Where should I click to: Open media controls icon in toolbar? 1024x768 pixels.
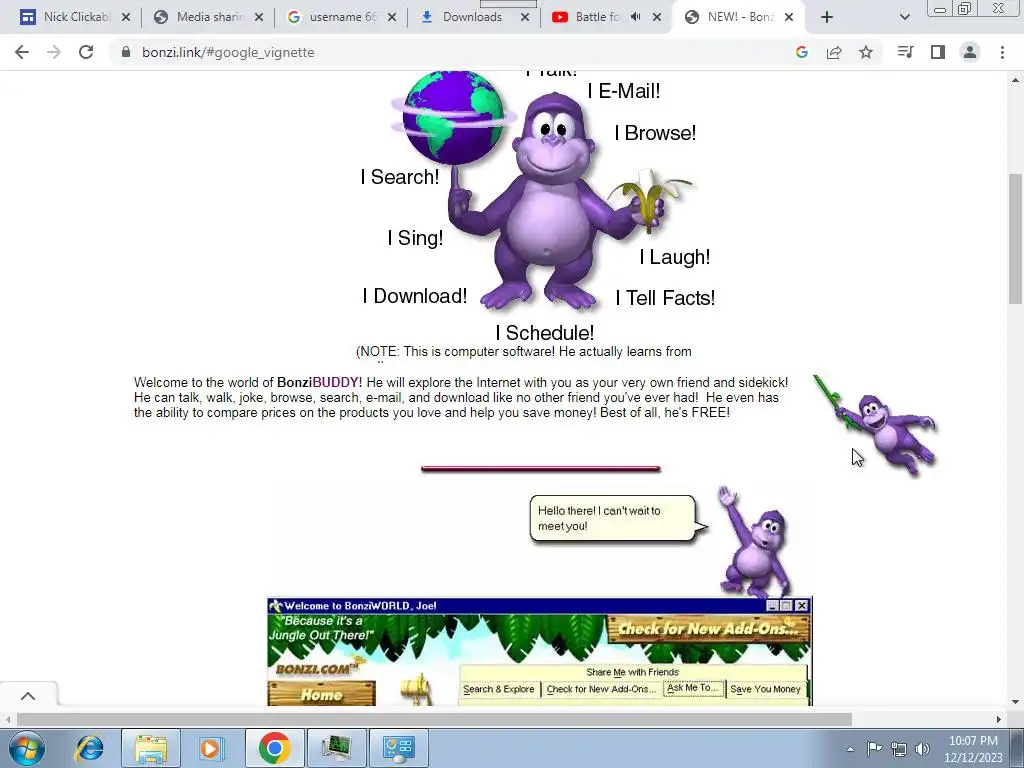[905, 52]
